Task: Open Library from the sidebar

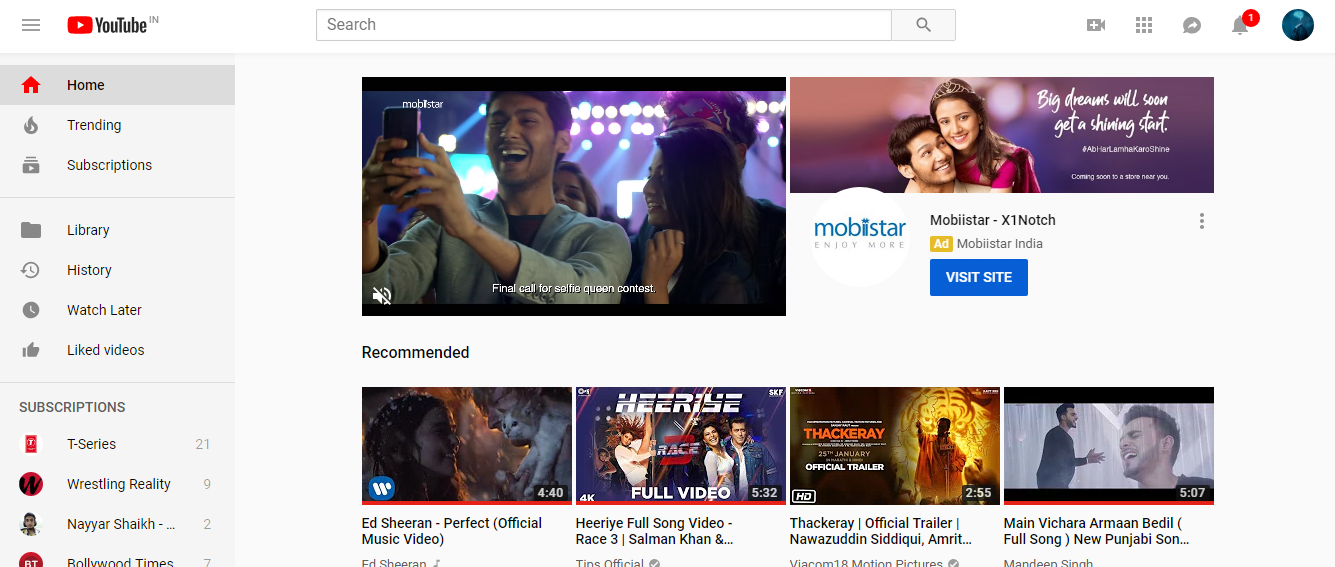Action: point(117,230)
